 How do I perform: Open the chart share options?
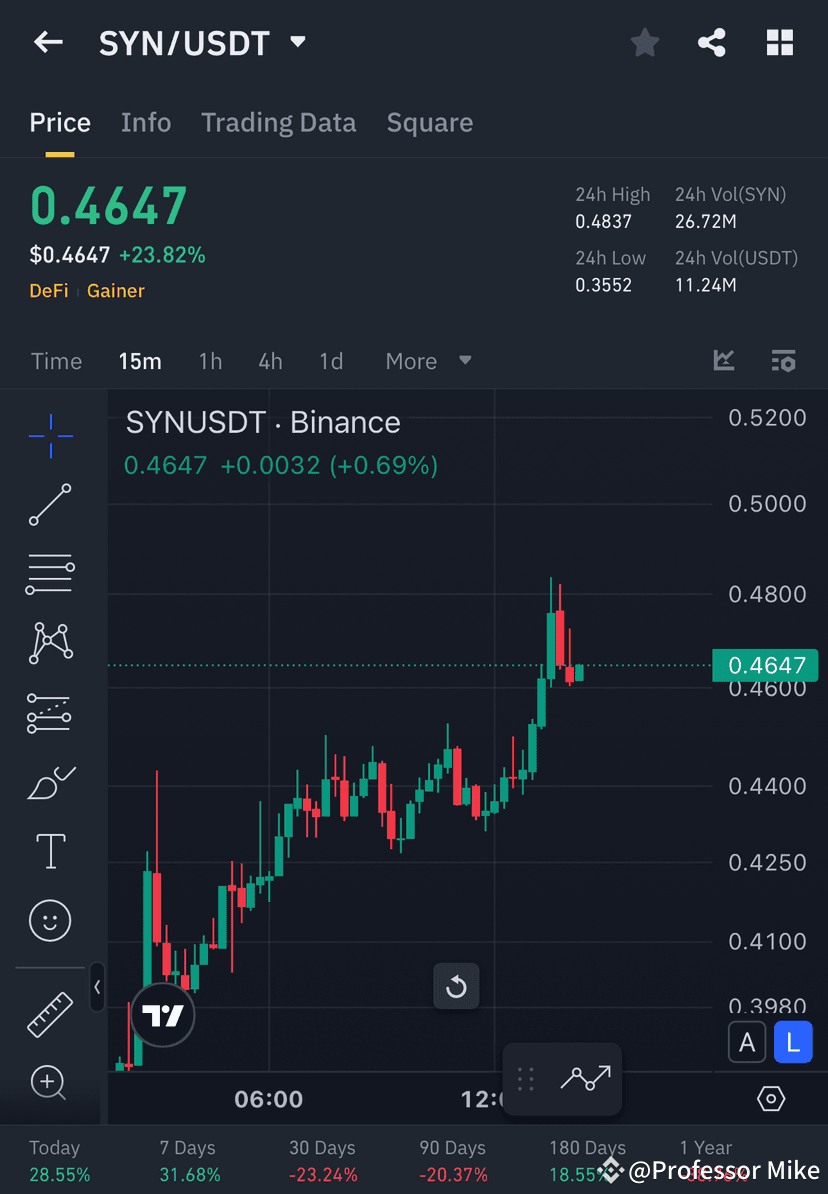click(712, 42)
